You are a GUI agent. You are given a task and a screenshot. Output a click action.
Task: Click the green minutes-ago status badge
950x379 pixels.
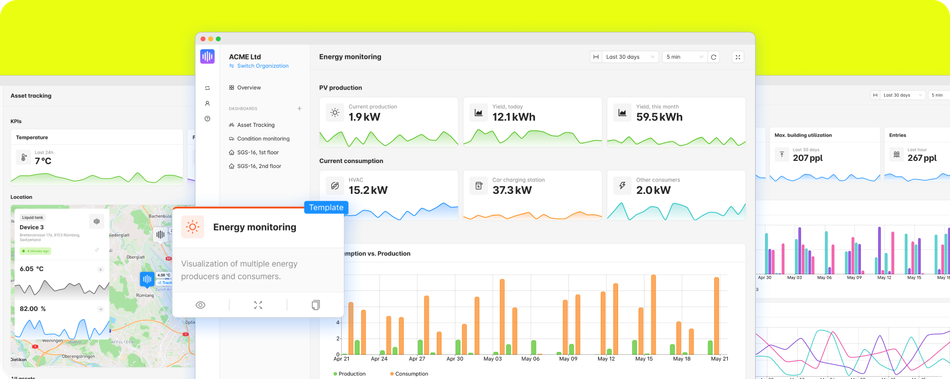coord(35,250)
